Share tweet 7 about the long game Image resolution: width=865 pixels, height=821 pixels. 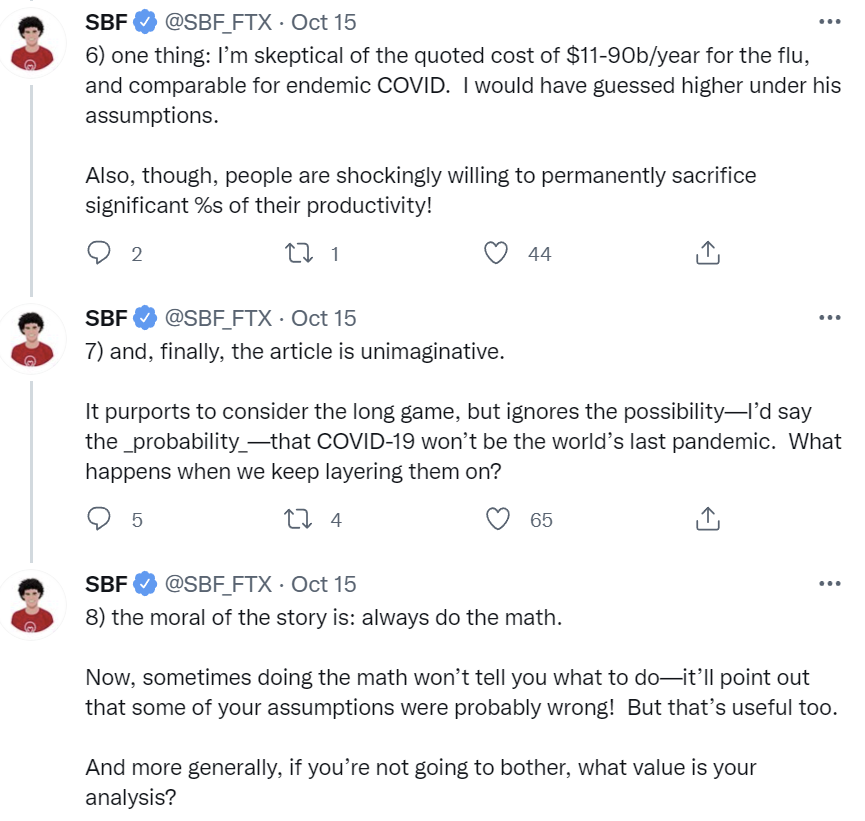[707, 519]
